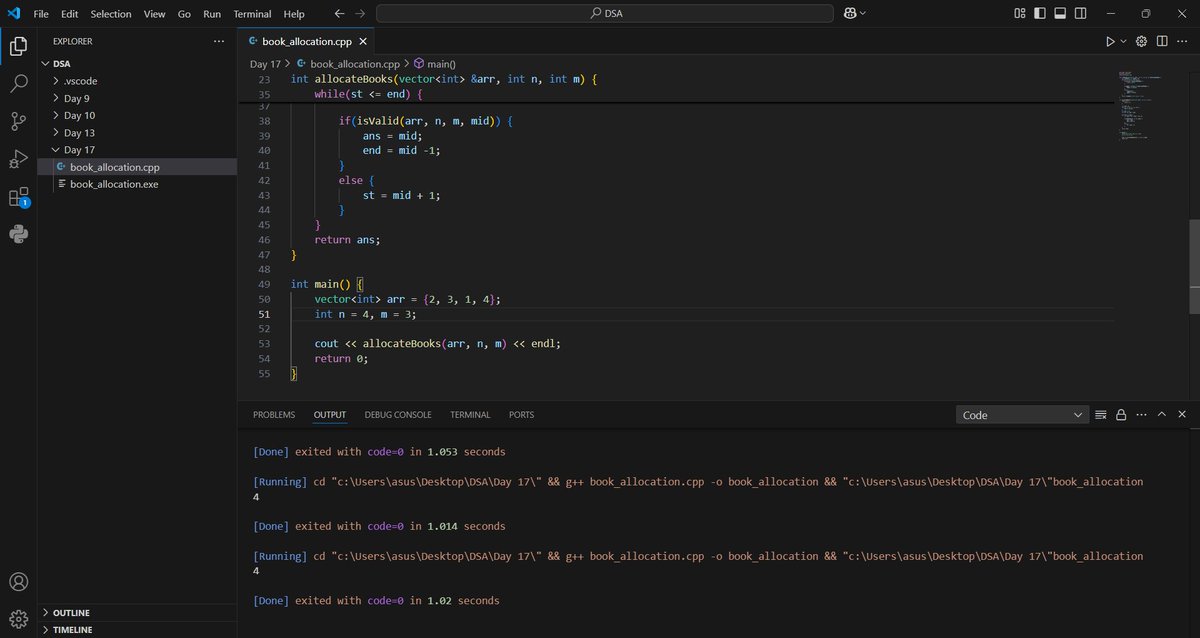The image size is (1200, 638).
Task: Open the Code output channel dropdown
Action: (x=1023, y=415)
